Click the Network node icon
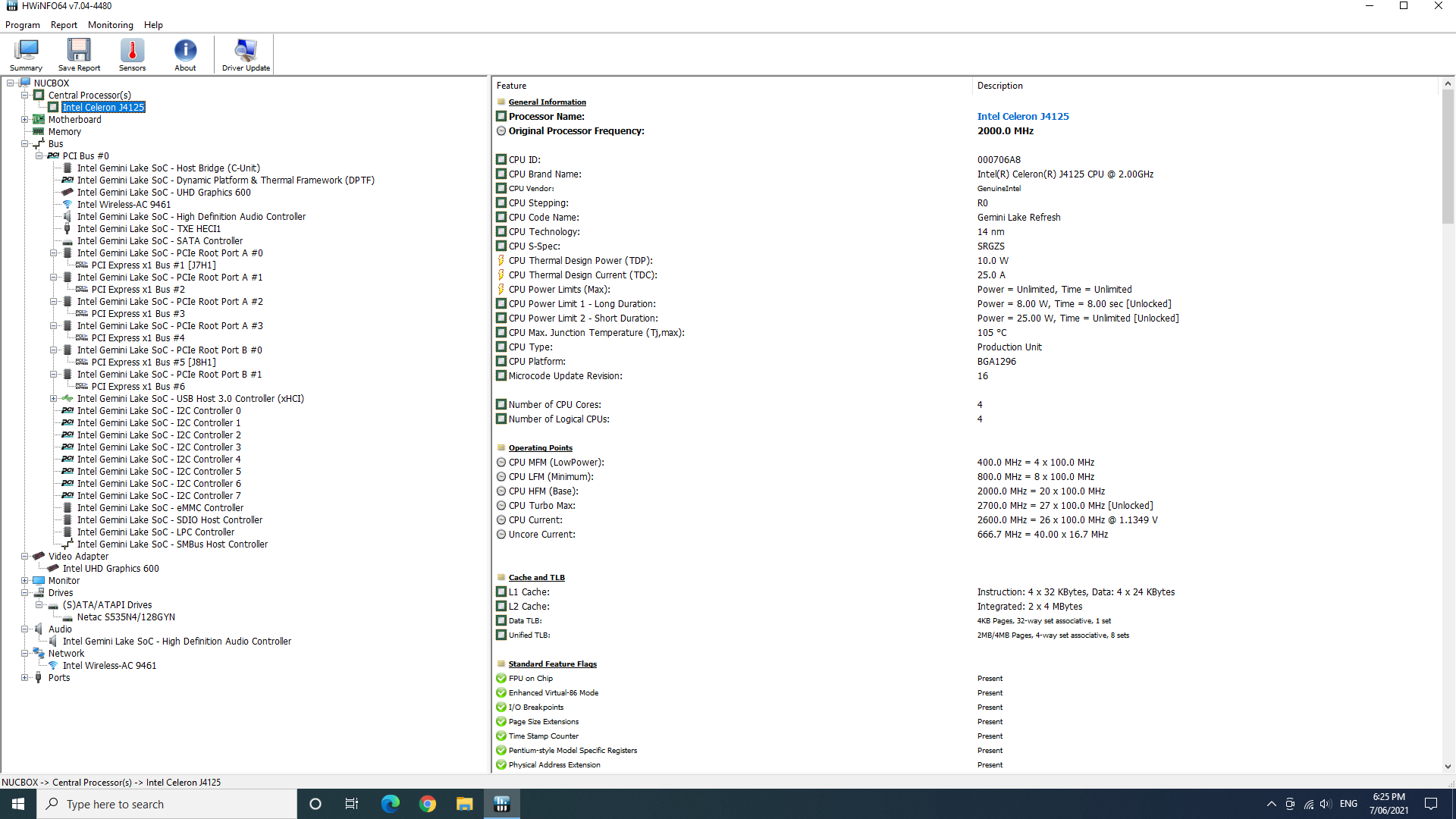 click(x=39, y=654)
